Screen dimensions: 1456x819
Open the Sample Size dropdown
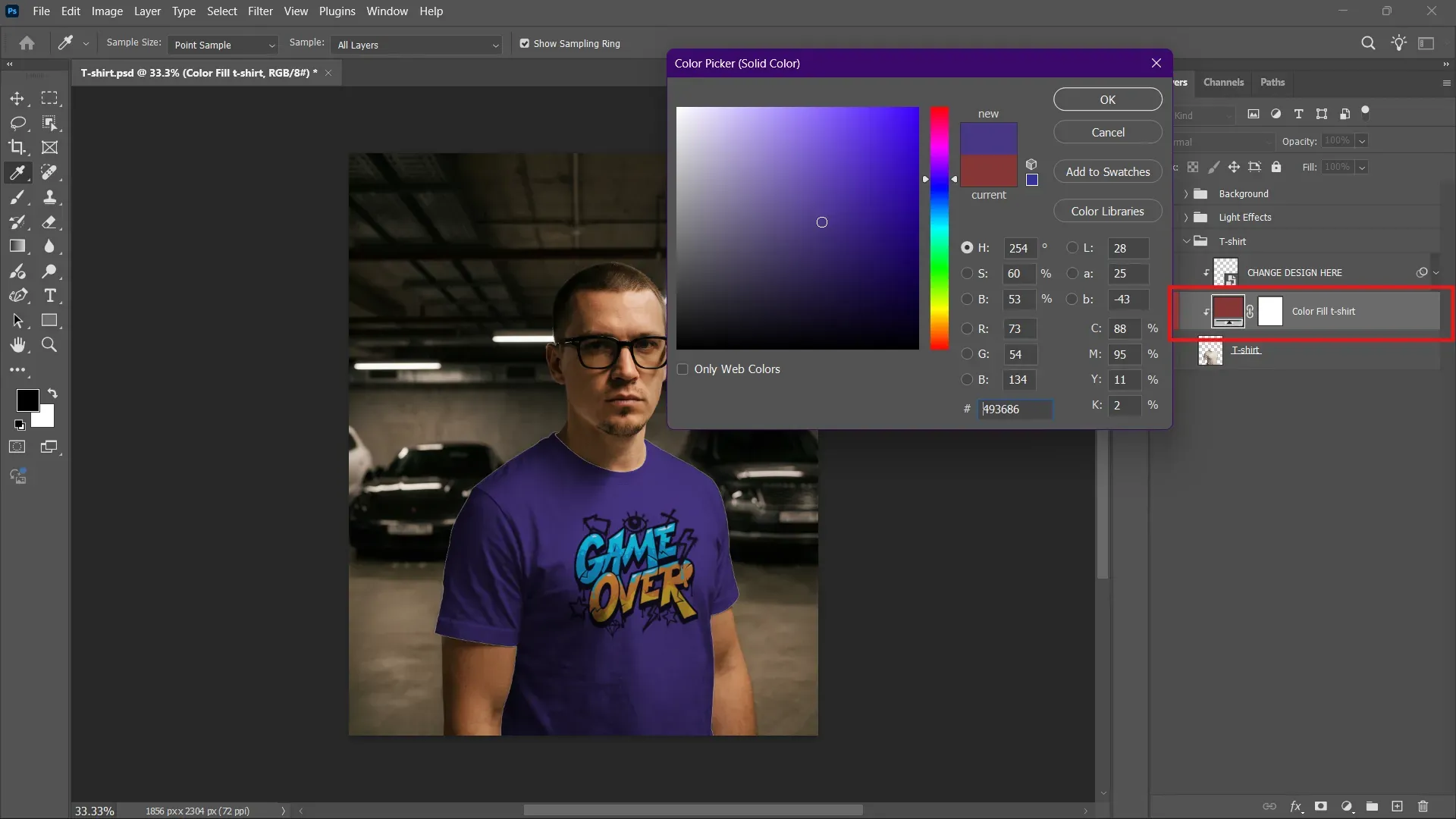point(222,45)
